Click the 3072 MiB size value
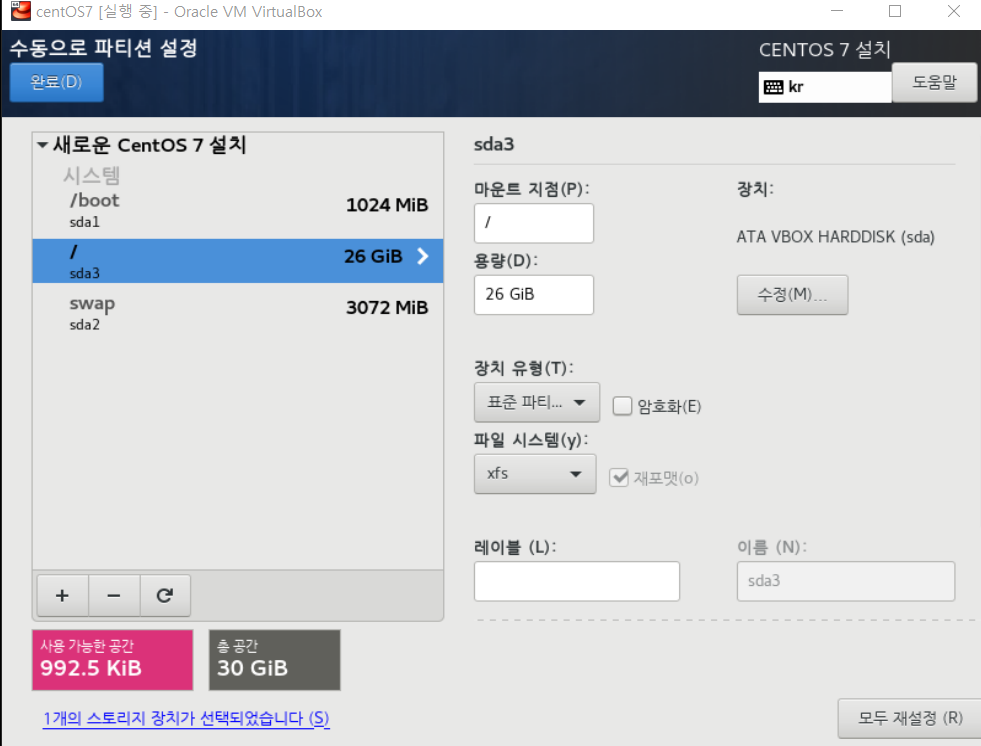The height and width of the screenshot is (746, 981). (387, 307)
